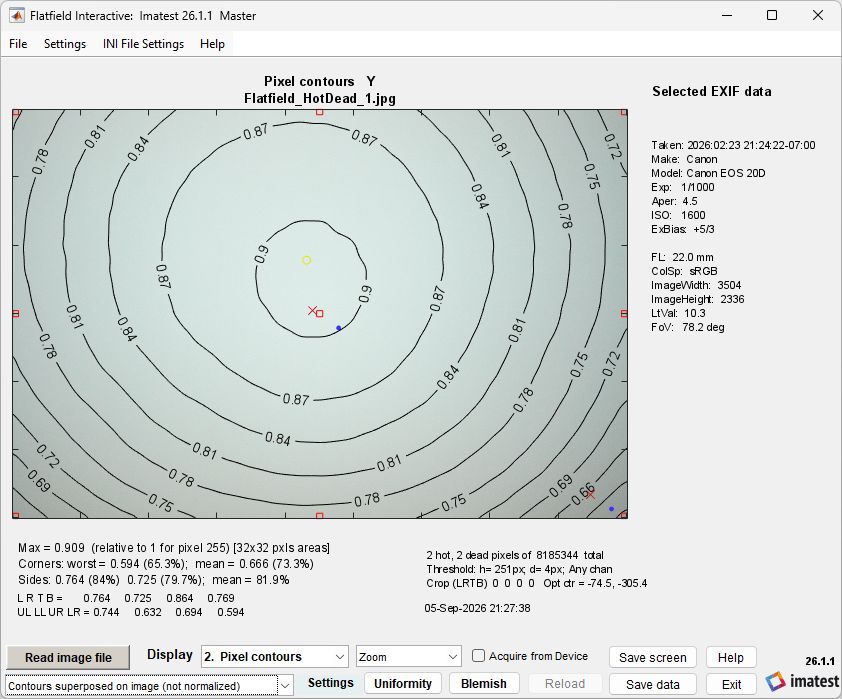Image resolution: width=842 pixels, height=699 pixels.
Task: Open the Help menu
Action: click(x=212, y=44)
